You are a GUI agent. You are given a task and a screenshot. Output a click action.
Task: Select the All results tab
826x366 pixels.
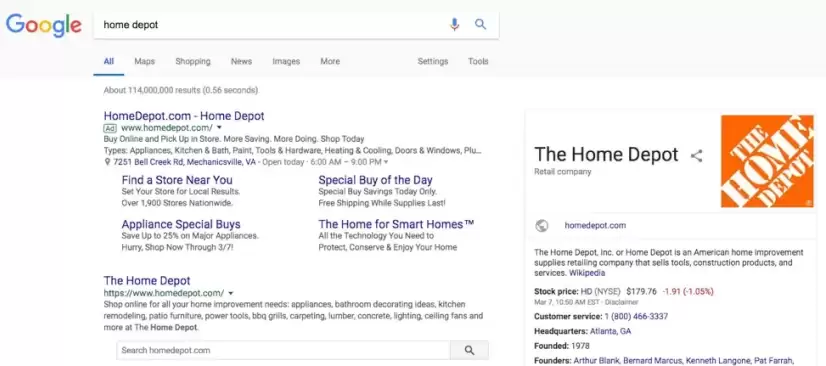point(109,61)
